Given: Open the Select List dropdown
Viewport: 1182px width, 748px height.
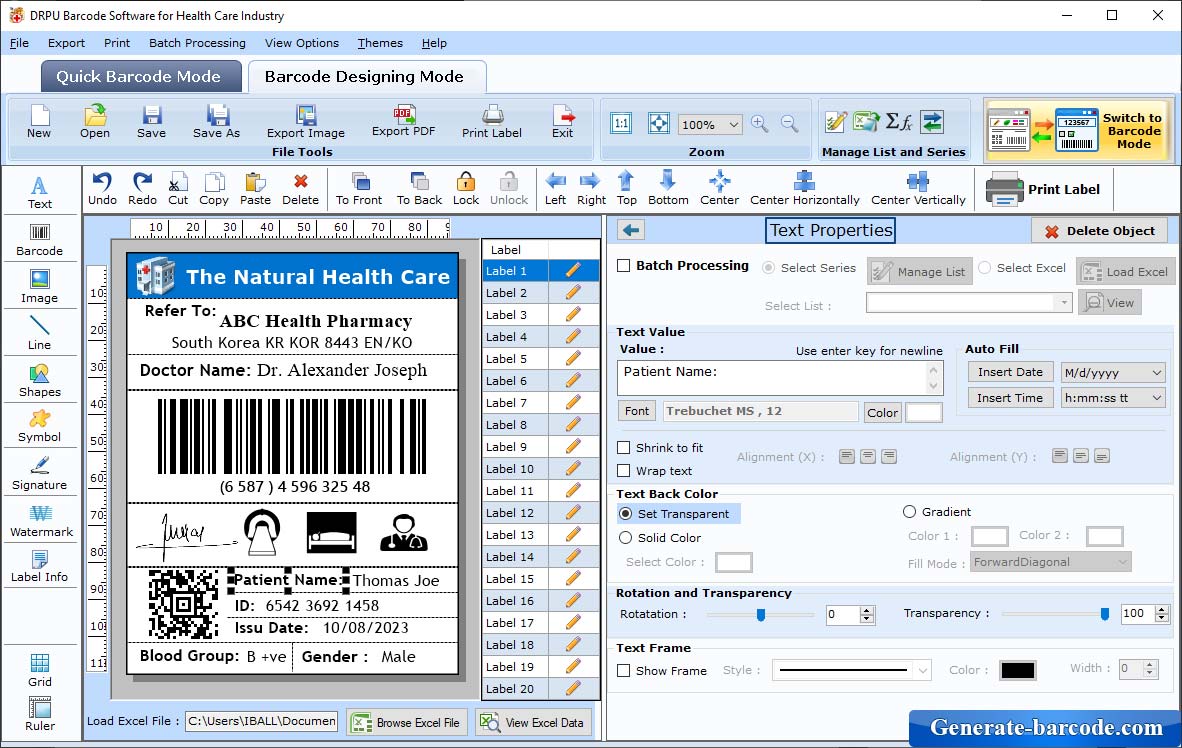Looking at the screenshot, I should coord(1064,303).
